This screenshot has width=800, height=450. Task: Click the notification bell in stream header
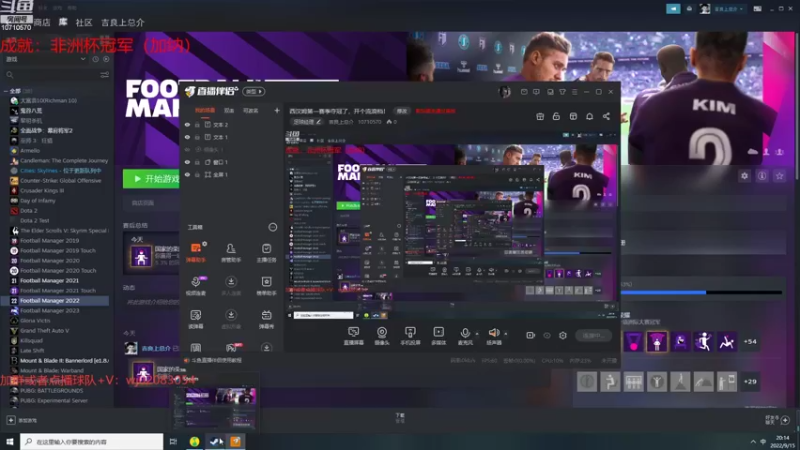[589, 116]
